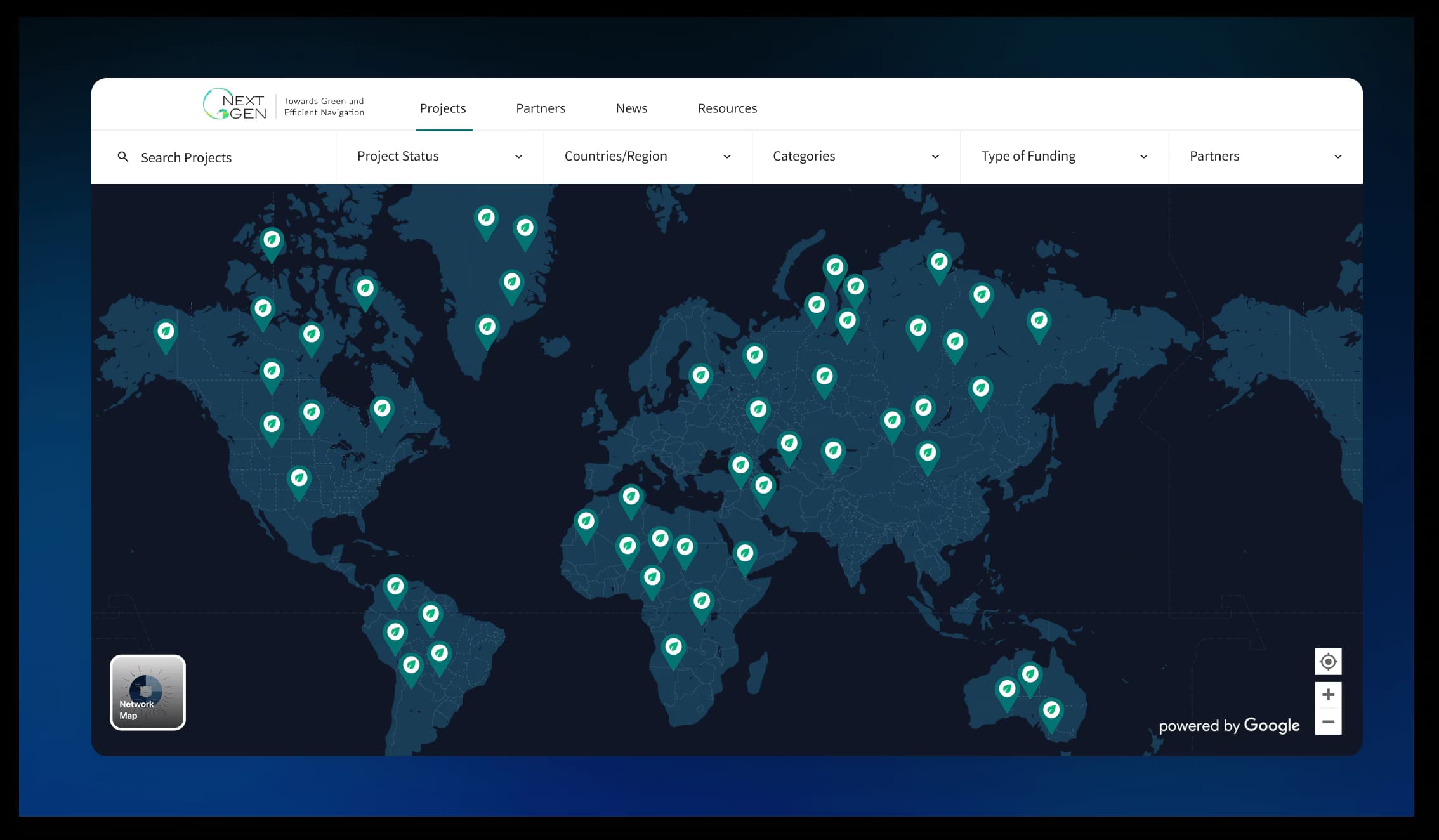This screenshot has height=840, width=1439.
Task: Open the Partners filter dropdown
Action: point(1338,156)
